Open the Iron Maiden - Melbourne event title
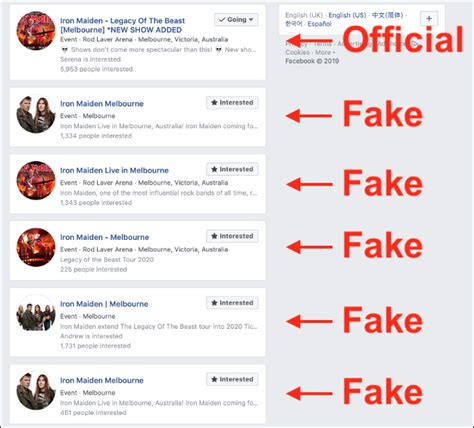Image resolution: width=474 pixels, height=428 pixels. point(104,237)
